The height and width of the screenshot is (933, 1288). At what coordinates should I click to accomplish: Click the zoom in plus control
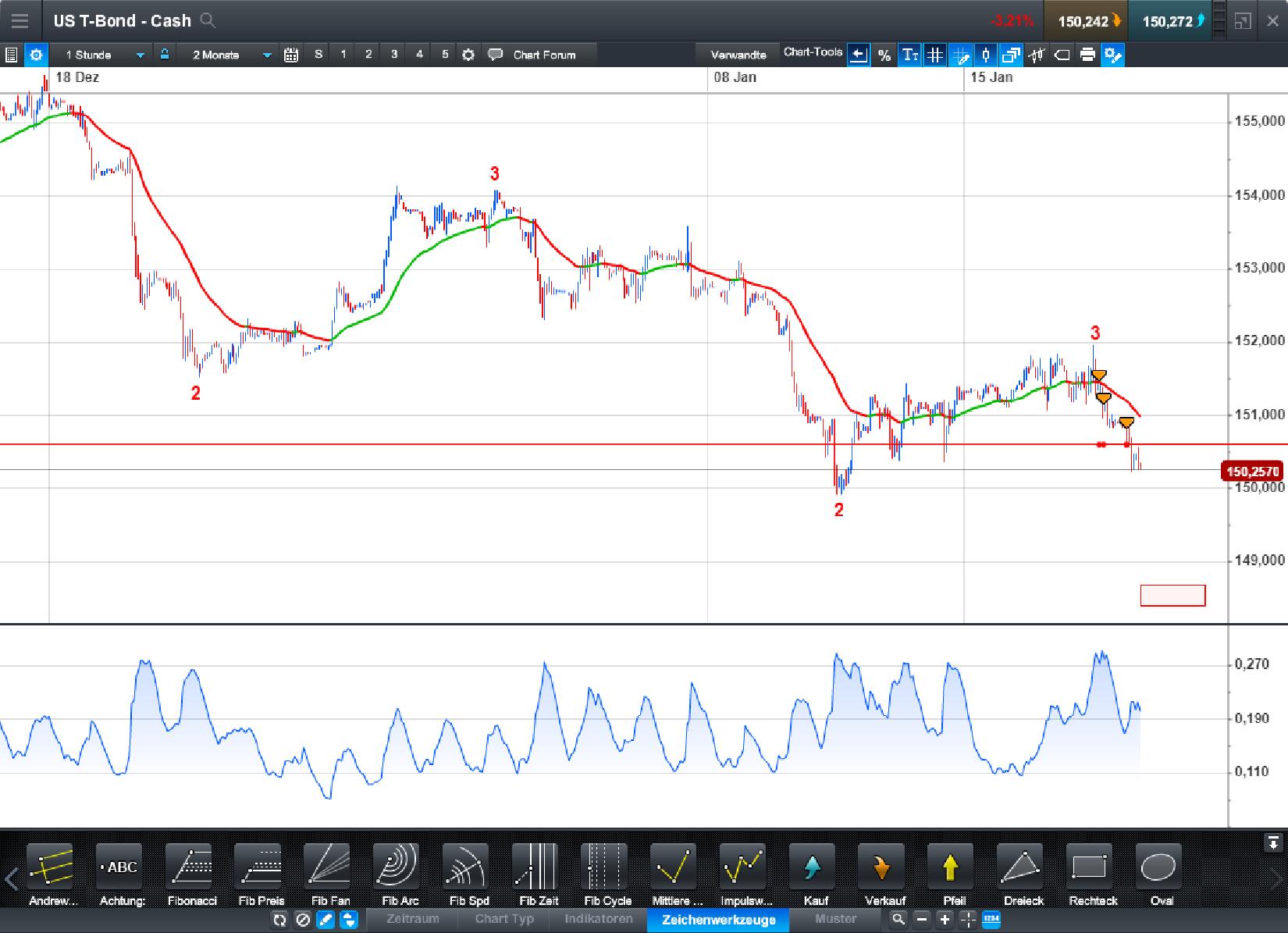[946, 920]
